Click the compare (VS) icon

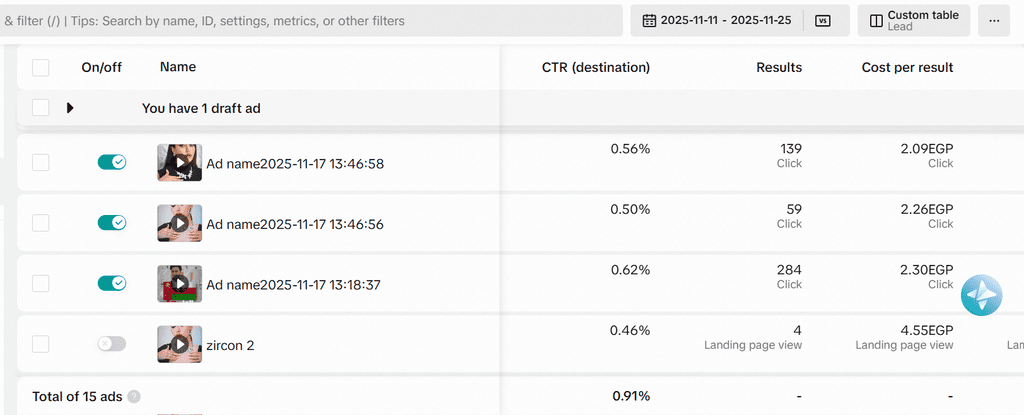coord(823,21)
